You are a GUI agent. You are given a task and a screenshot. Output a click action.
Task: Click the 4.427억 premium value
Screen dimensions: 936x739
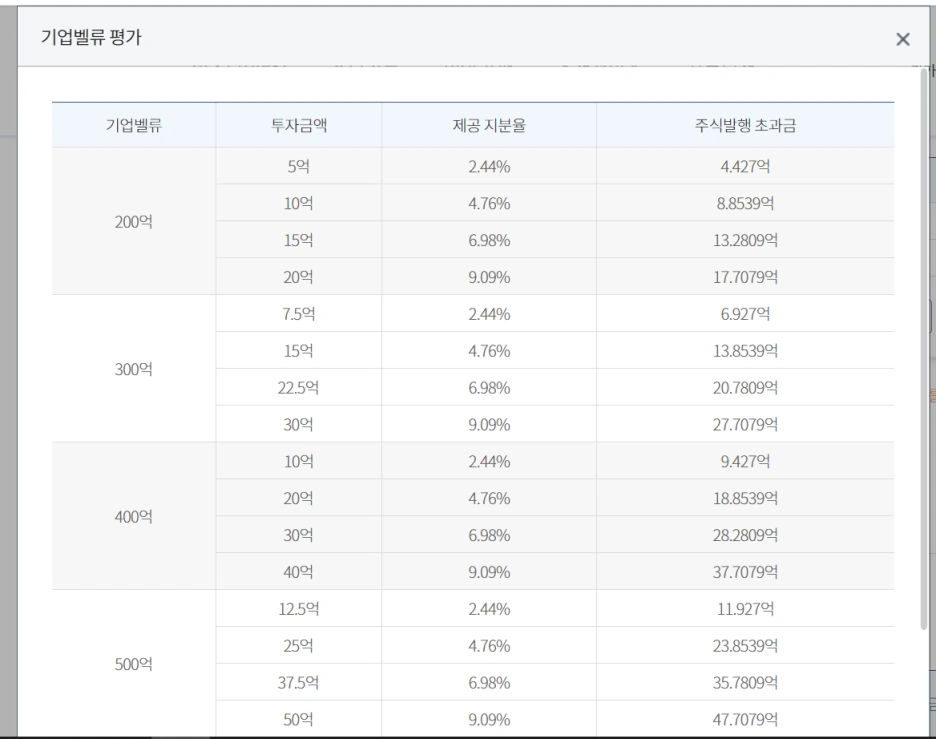745,166
